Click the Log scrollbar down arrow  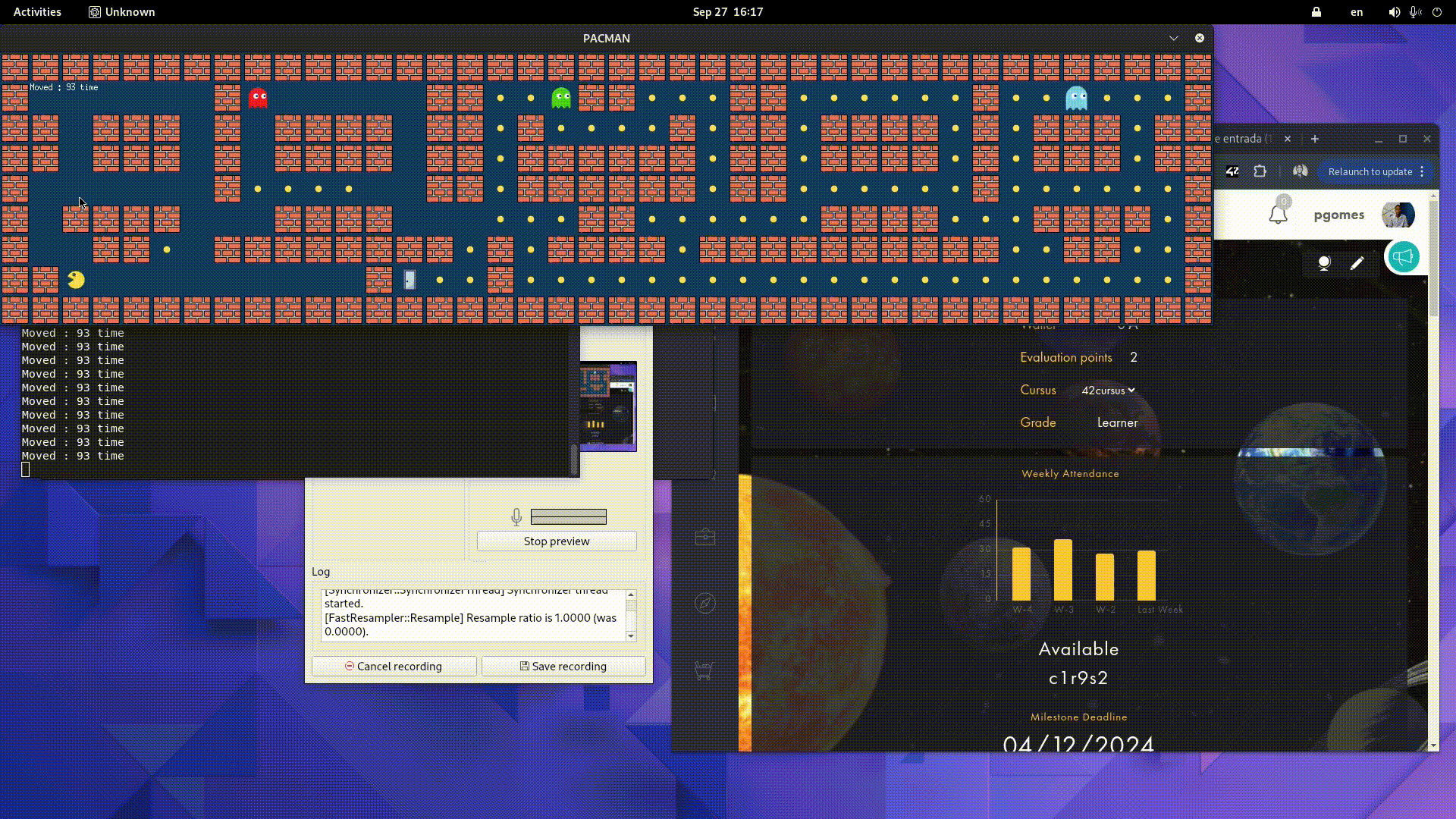point(631,636)
